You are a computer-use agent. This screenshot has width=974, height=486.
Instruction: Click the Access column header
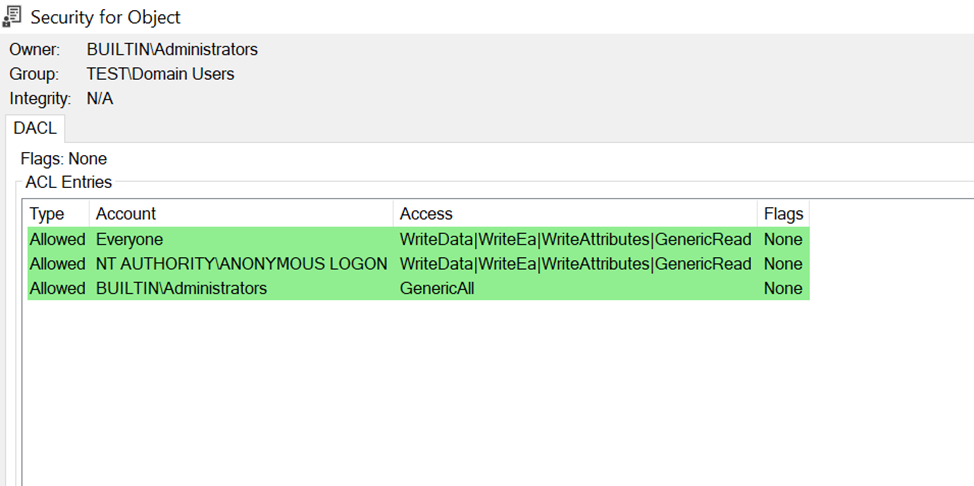tap(426, 213)
